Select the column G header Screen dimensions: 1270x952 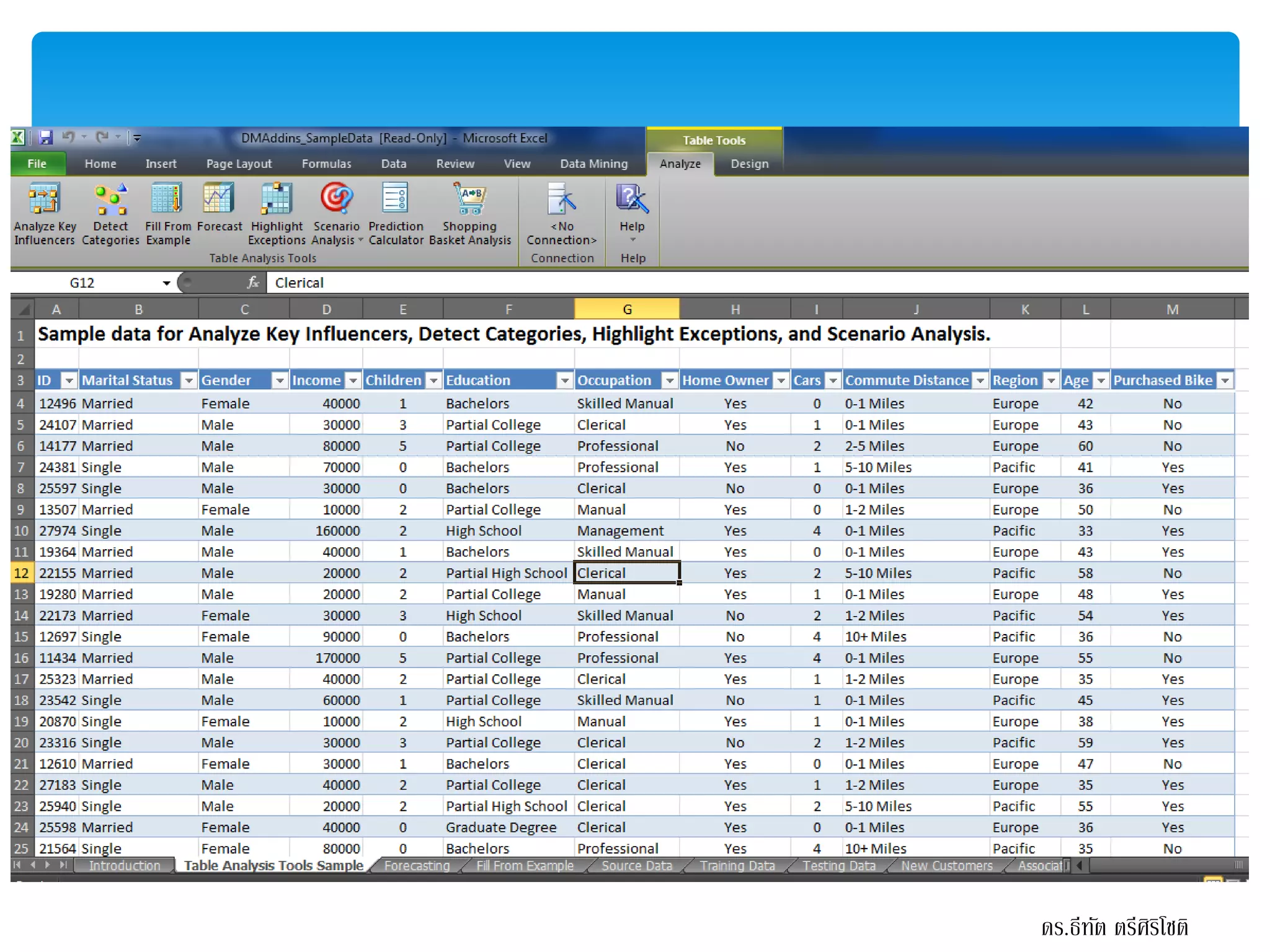[626, 309]
